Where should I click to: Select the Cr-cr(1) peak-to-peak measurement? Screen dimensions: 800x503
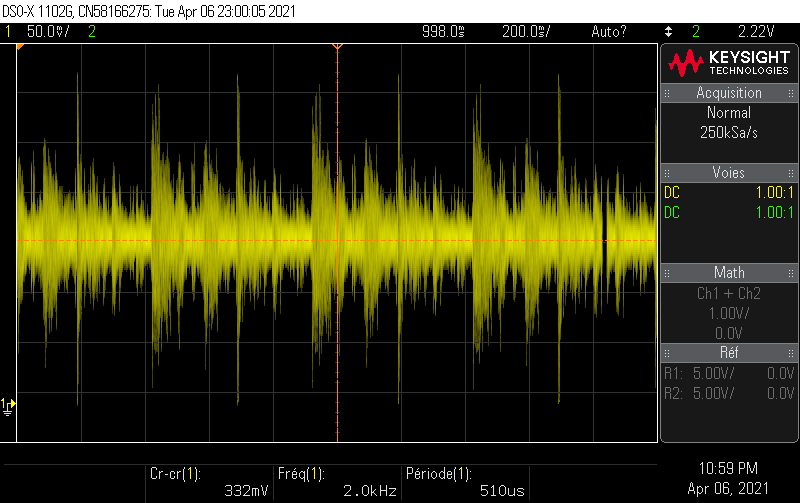pos(207,482)
